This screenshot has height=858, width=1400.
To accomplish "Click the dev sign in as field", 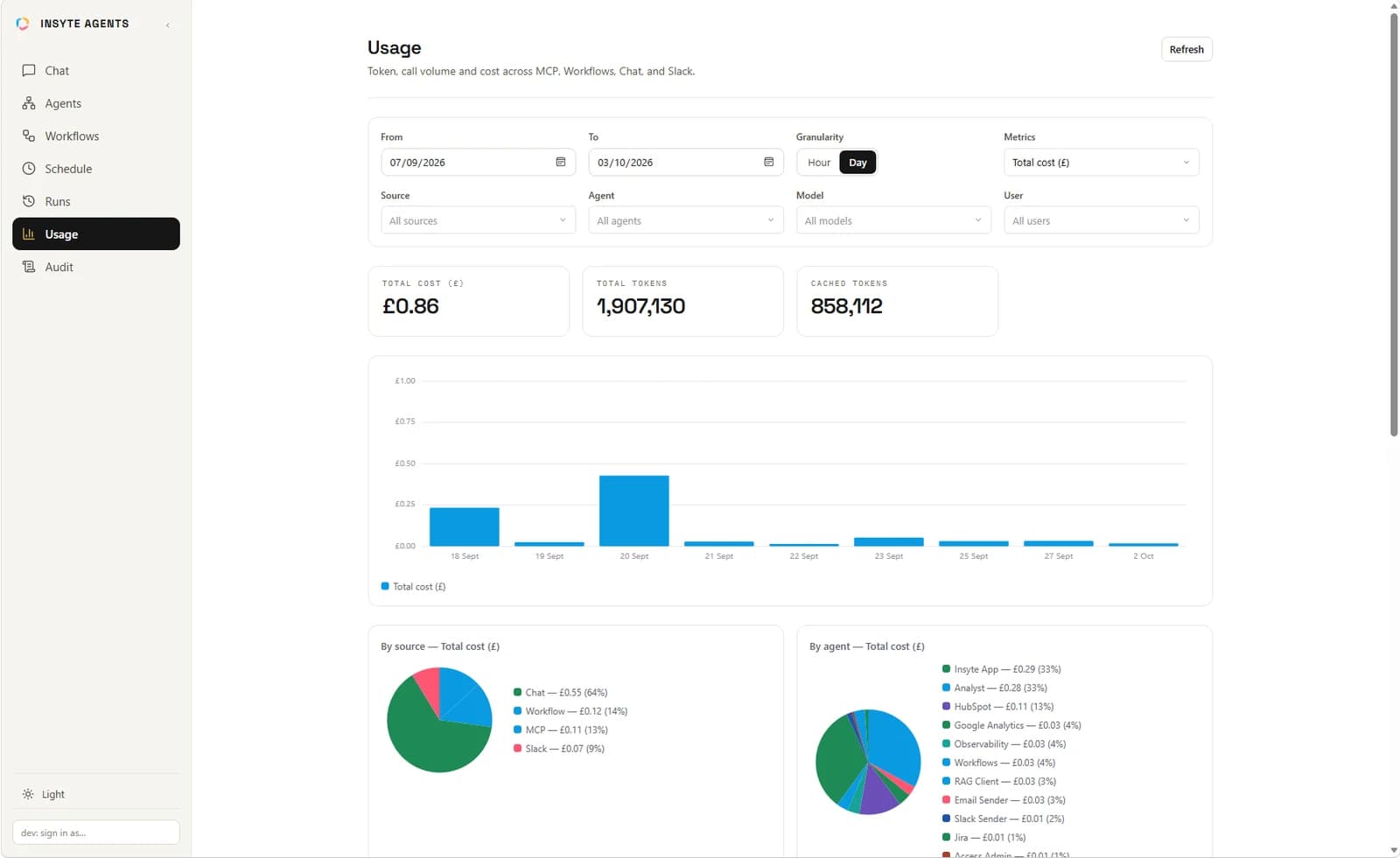I will tap(96, 833).
